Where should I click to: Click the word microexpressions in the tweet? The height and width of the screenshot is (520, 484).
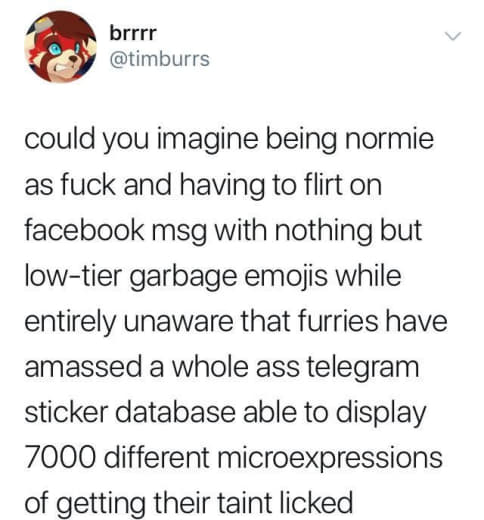pyautogui.click(x=330, y=460)
